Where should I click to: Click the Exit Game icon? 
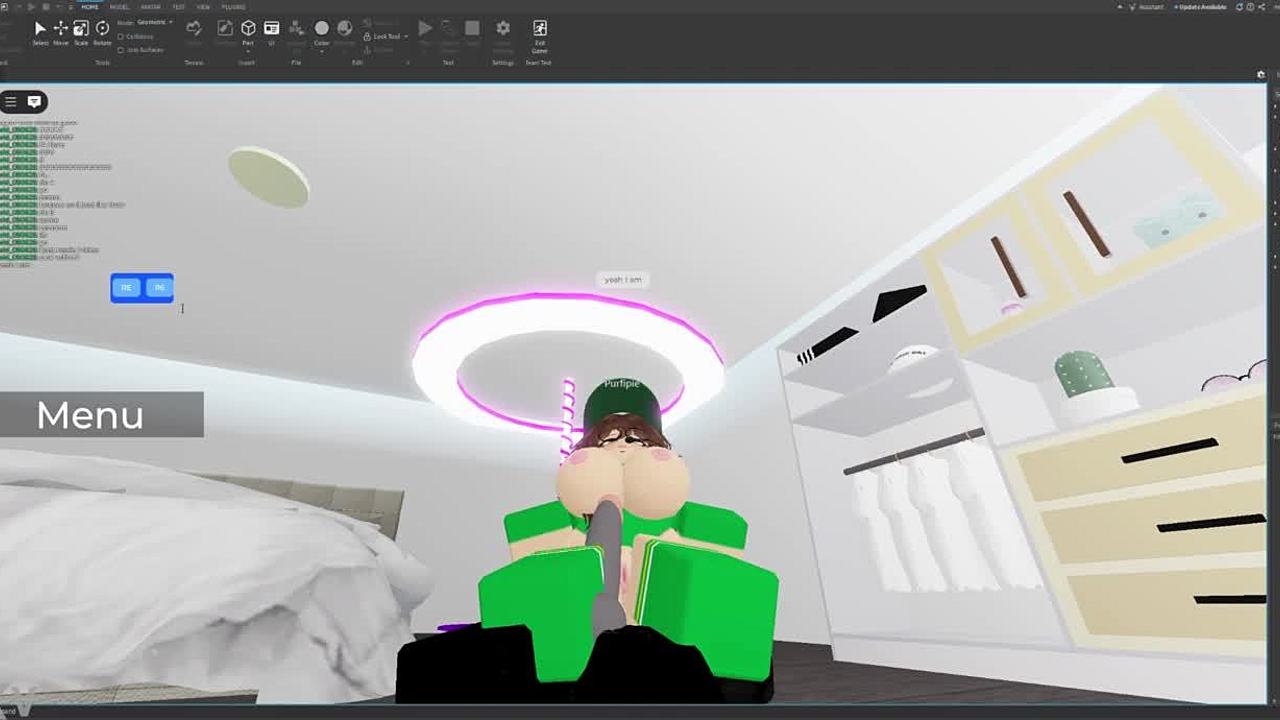pyautogui.click(x=539, y=28)
